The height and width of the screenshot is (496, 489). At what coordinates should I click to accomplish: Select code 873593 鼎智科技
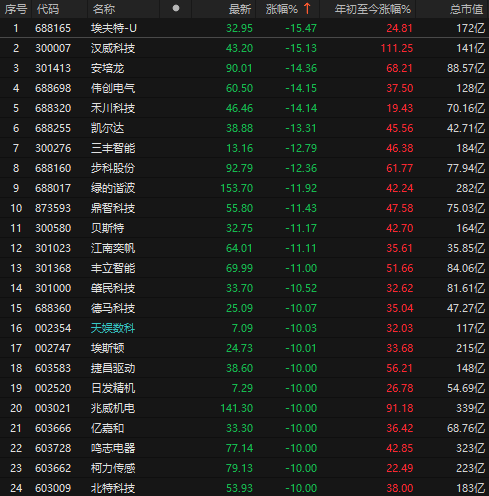(x=53, y=208)
